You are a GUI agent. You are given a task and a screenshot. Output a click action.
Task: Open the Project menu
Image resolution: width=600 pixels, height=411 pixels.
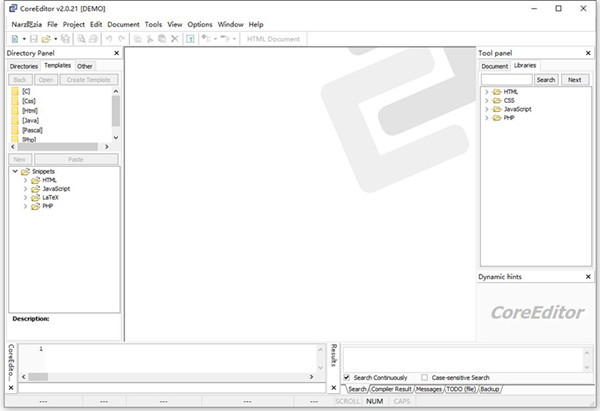[x=74, y=23]
